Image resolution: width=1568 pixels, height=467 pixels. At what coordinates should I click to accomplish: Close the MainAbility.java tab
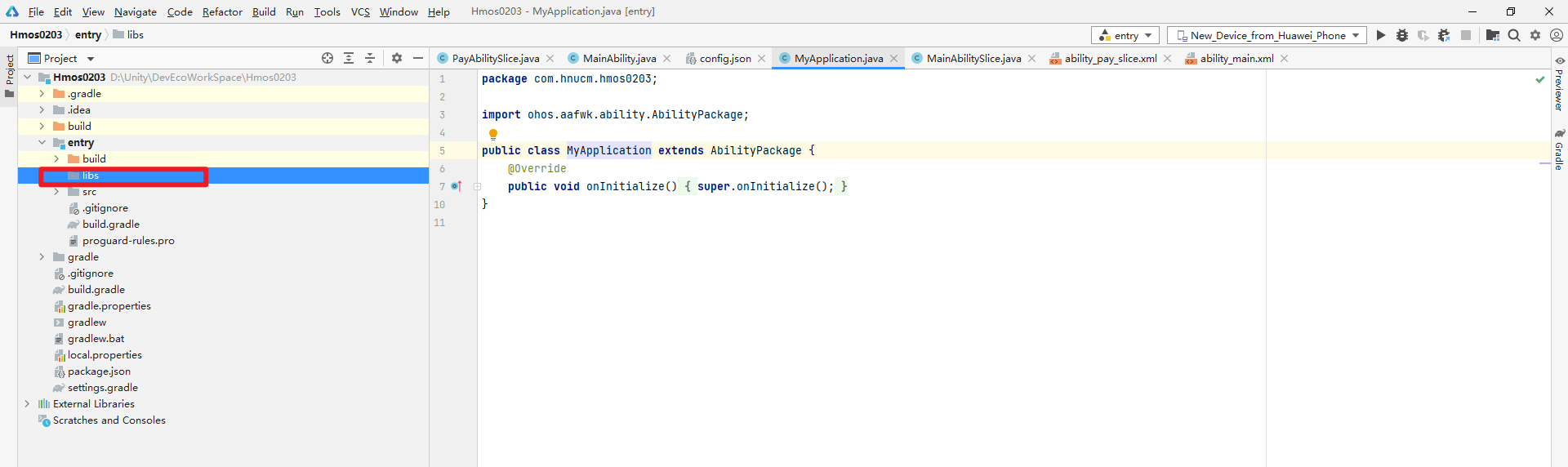667,58
